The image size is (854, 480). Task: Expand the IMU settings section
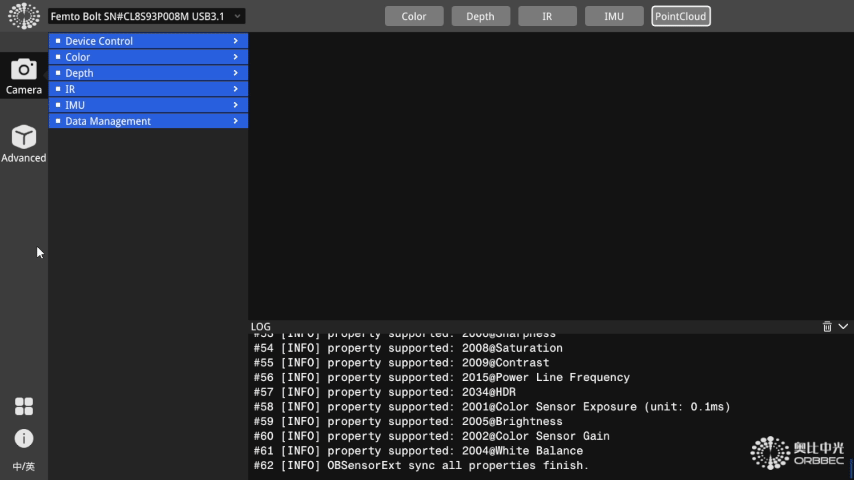(148, 105)
